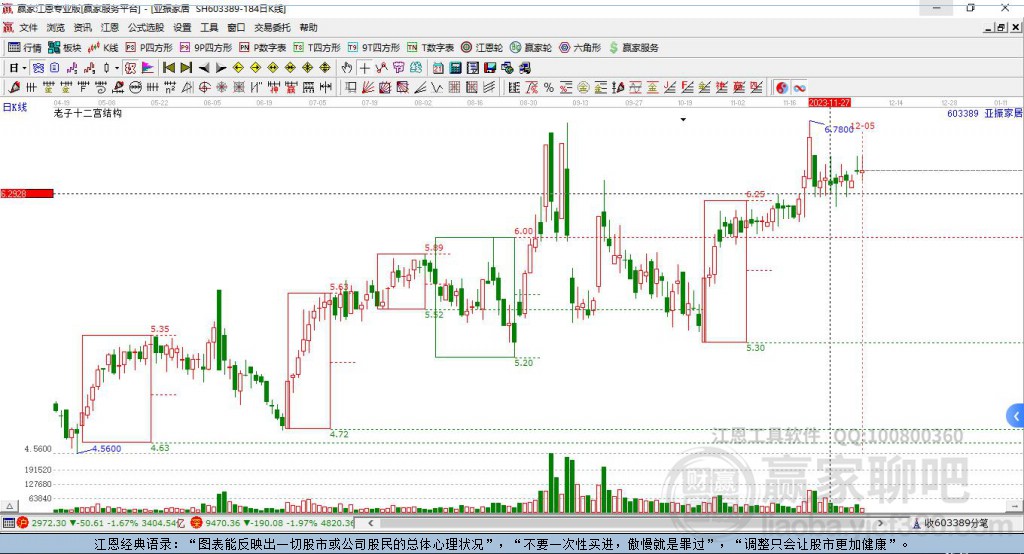
Task: Switch to the K线 candlestick chart
Action: pos(103,48)
